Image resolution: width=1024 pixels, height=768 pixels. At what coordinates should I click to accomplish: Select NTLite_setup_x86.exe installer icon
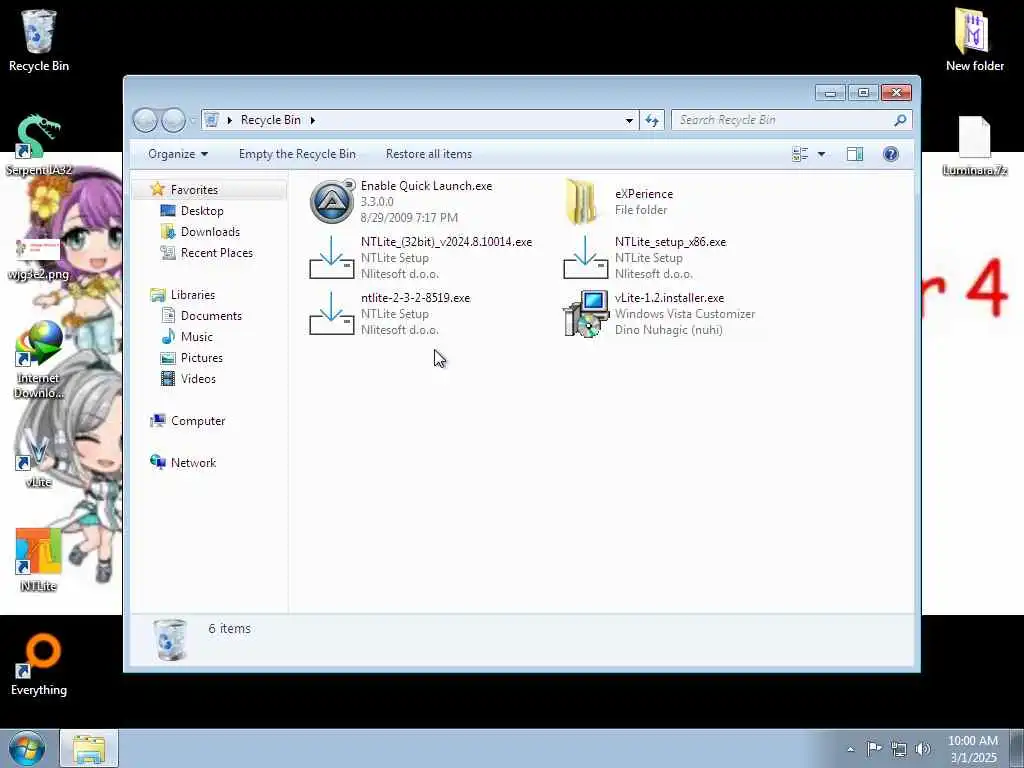pos(586,257)
